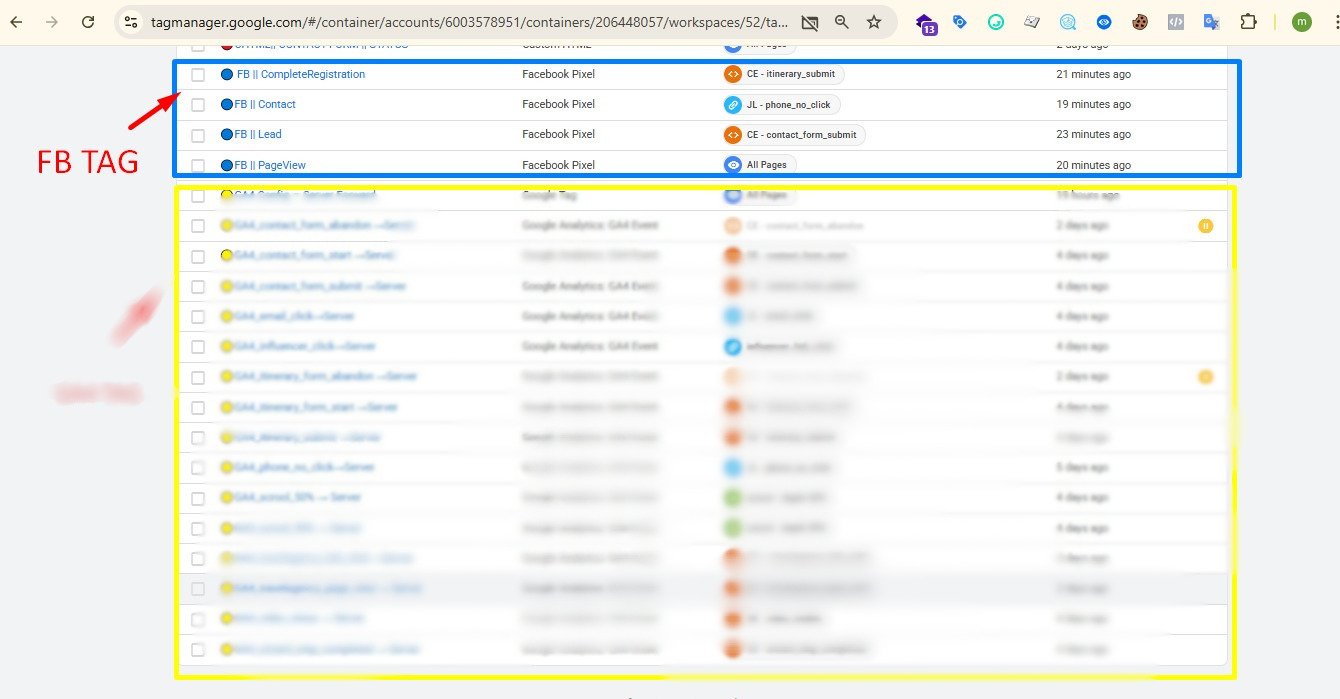Click the '23 minutes ago' timestamp
The width and height of the screenshot is (1340, 699).
[1094, 134]
